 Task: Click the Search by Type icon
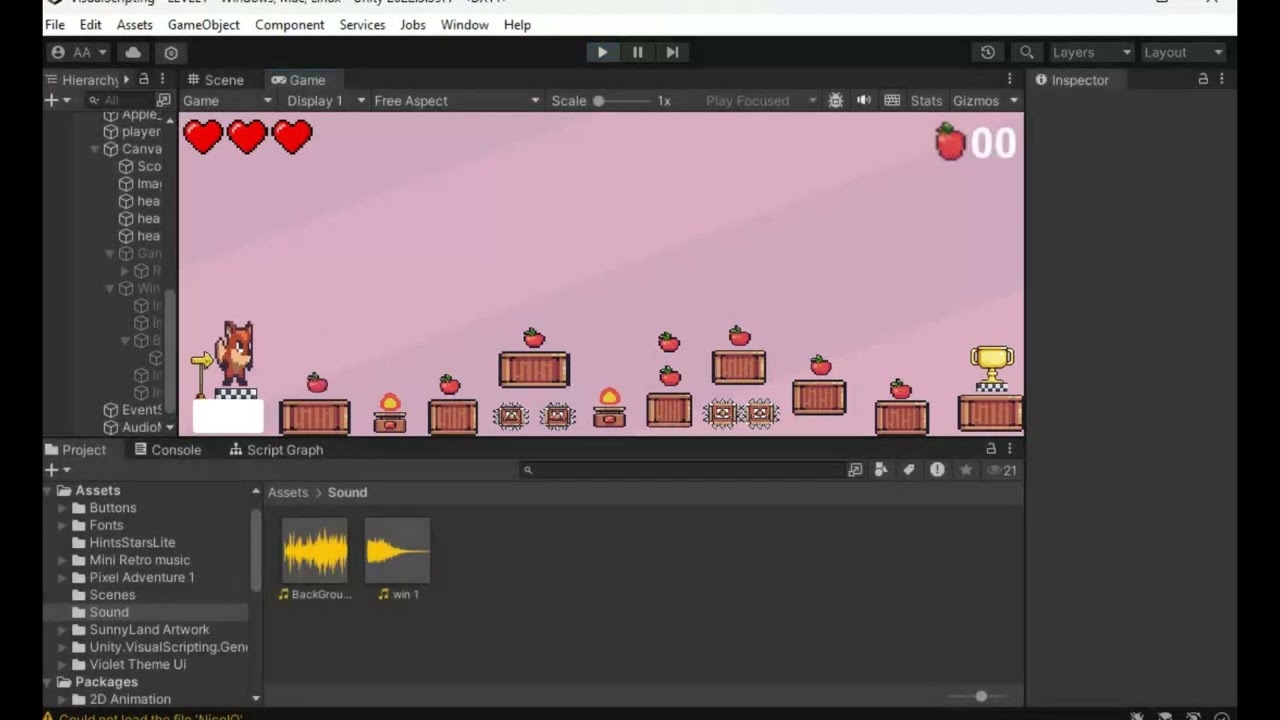[x=881, y=470]
